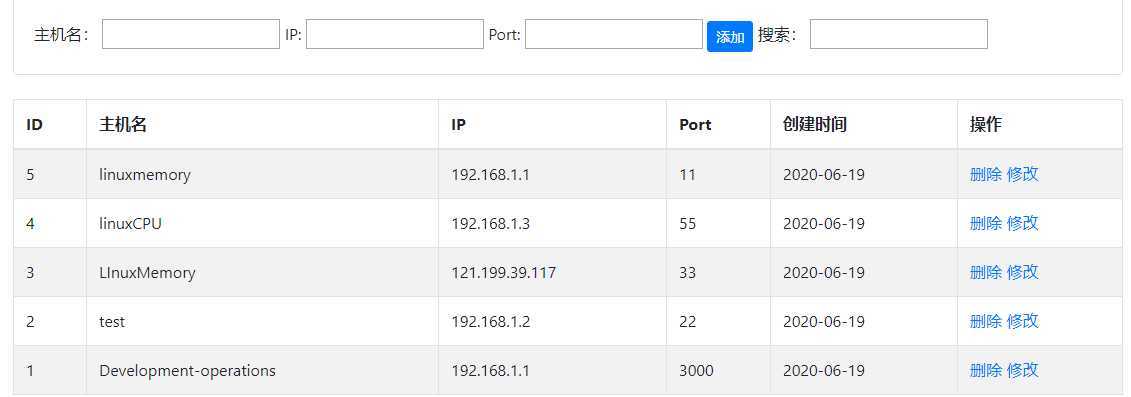
Task: Modify the Development-operations host entry
Action: (1023, 370)
